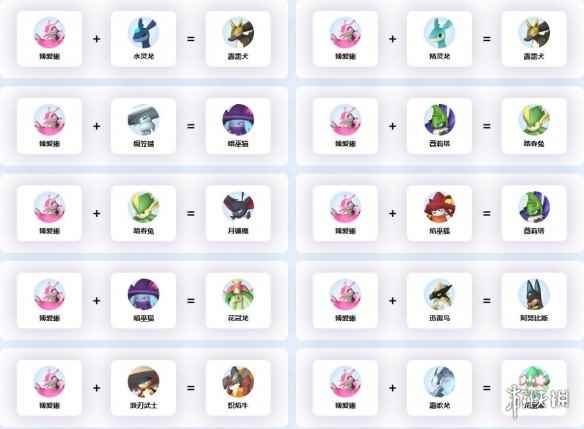The image size is (584, 429).
Task: Click the 暗巫猫 parent card beside 花冠龙
Action: [x=143, y=300]
